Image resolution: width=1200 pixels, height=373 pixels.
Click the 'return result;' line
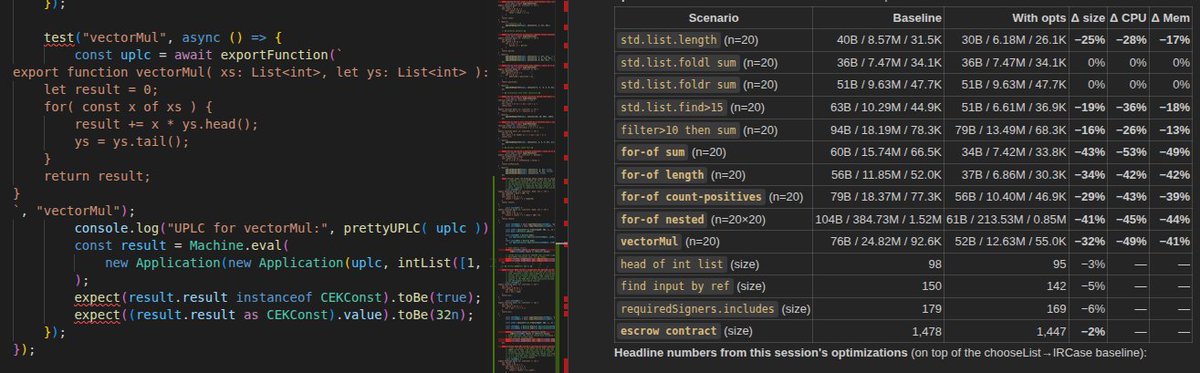pyautogui.click(x=98, y=176)
